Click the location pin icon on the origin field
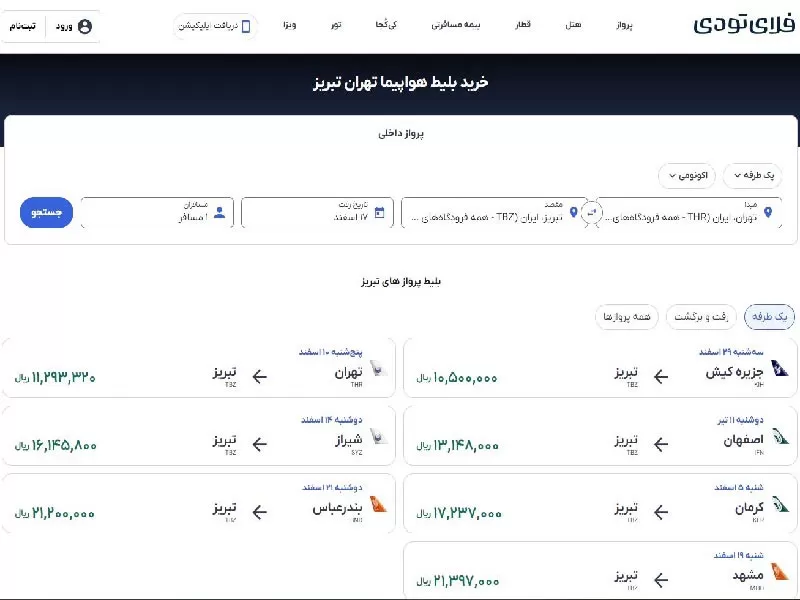This screenshot has width=800, height=600. [767, 214]
